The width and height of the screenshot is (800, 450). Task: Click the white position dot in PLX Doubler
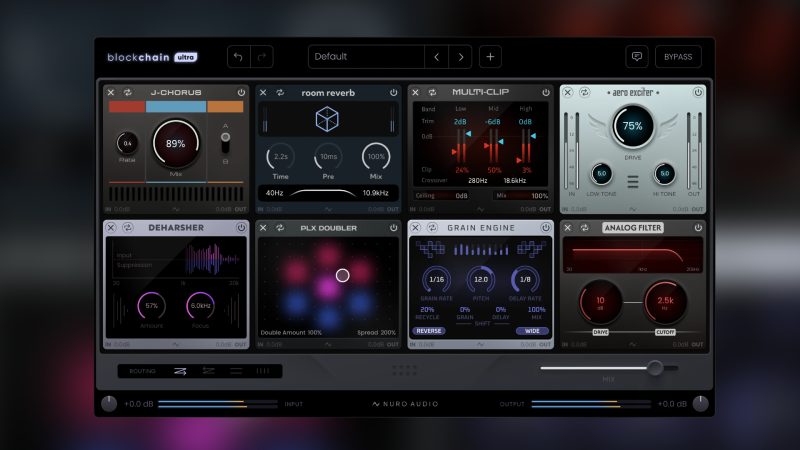tap(342, 276)
